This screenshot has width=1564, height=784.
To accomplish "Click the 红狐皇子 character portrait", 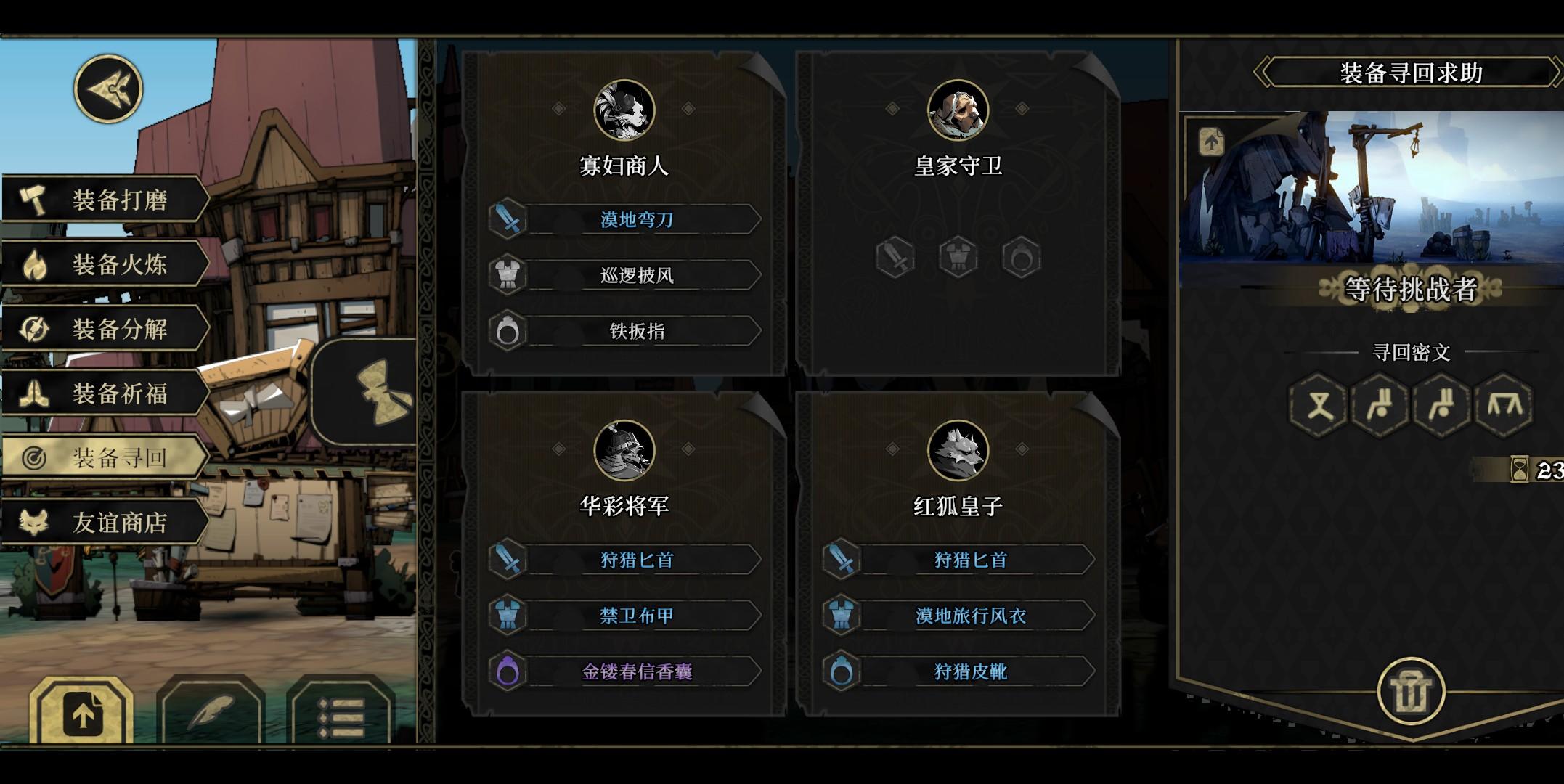I will (958, 451).
